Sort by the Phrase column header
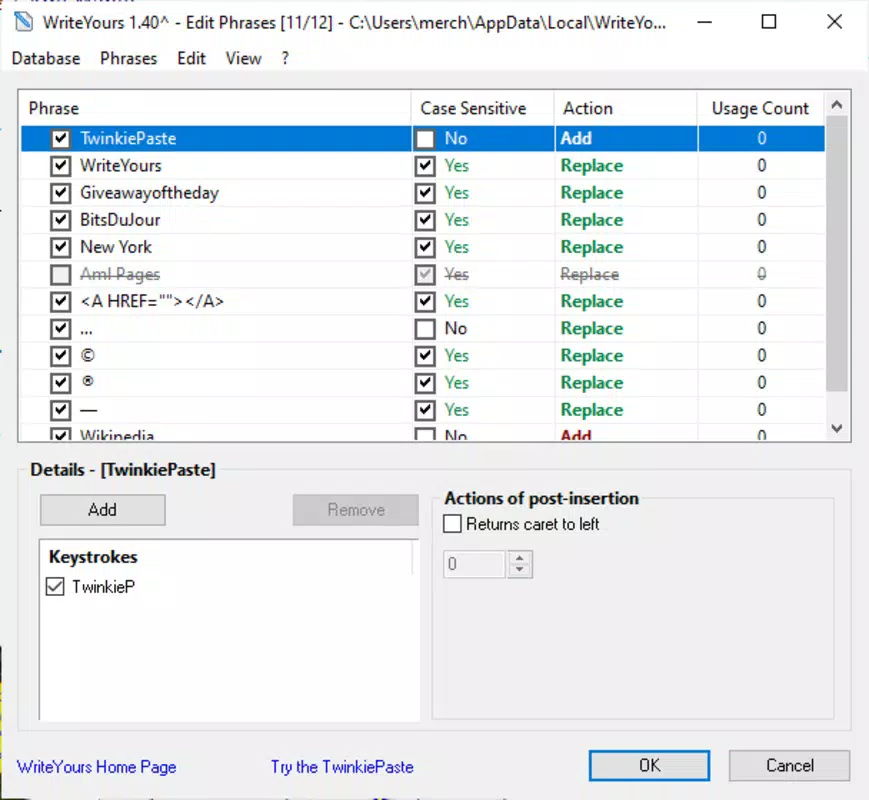 (x=216, y=108)
